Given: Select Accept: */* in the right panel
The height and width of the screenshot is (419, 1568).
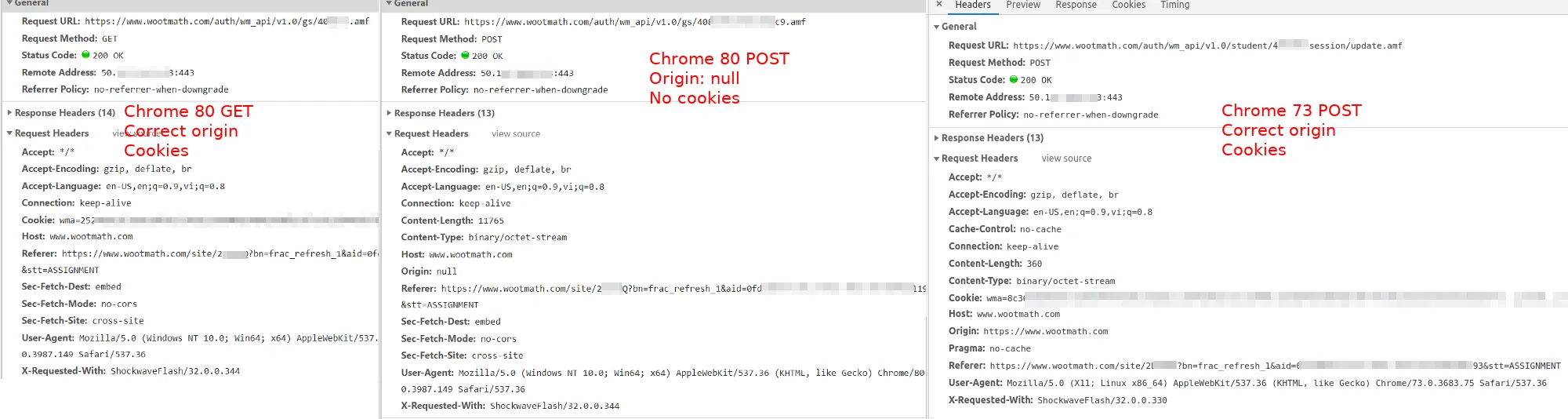Looking at the screenshot, I should [x=975, y=177].
